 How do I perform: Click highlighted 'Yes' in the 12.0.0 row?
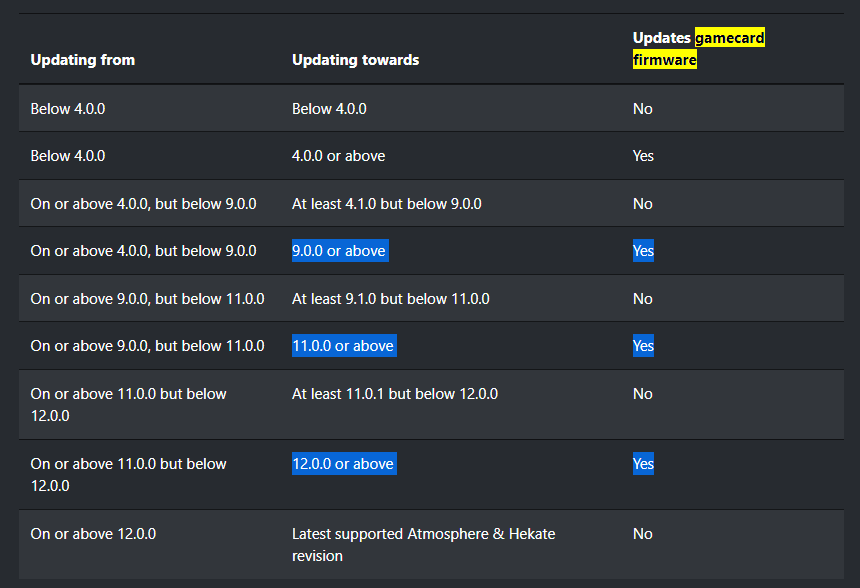[643, 463]
